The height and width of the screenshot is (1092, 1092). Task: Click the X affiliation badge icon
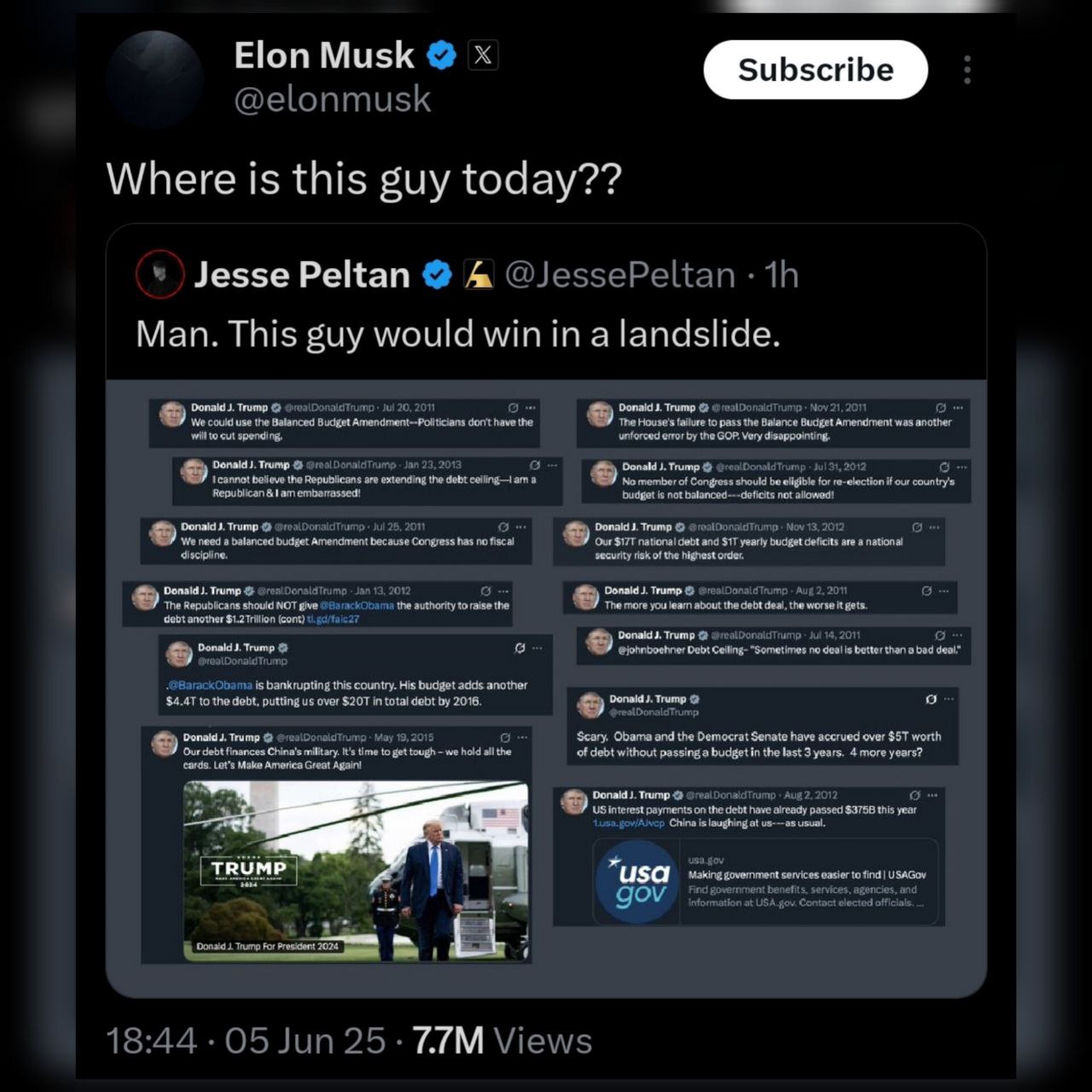pyautogui.click(x=483, y=56)
